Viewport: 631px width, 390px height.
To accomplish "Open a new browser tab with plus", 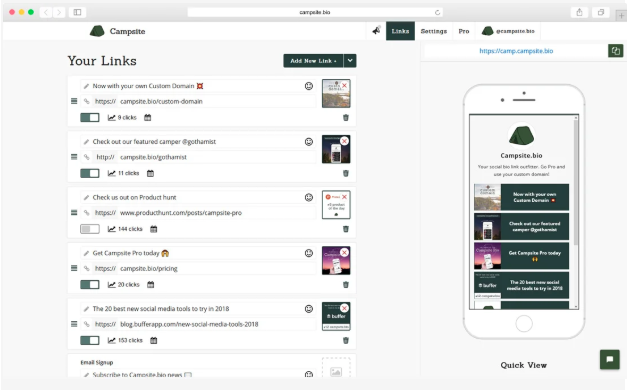I will (x=621, y=16).
